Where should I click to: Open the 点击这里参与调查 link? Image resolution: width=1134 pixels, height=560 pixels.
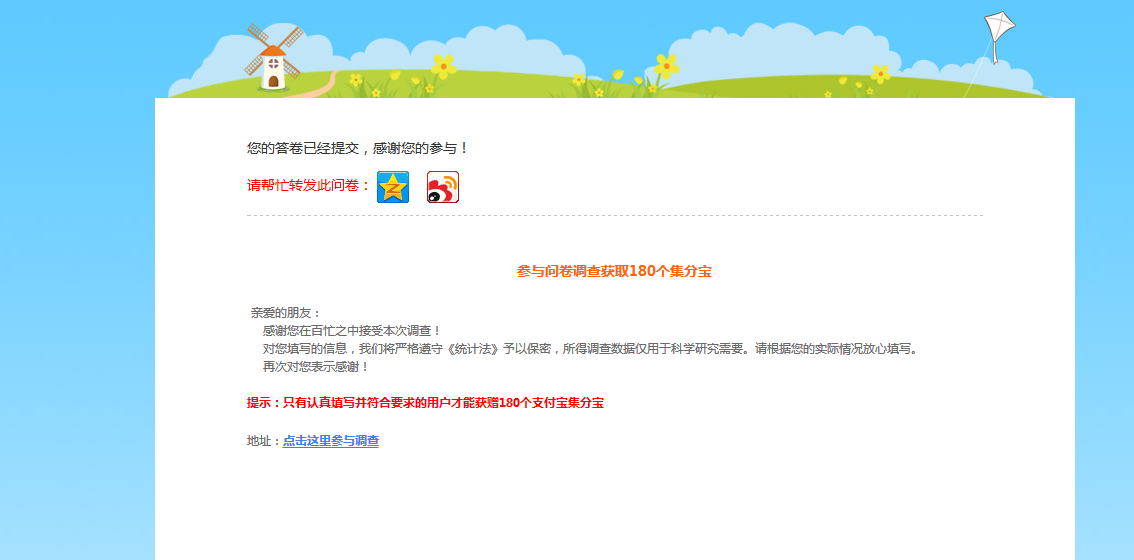331,441
